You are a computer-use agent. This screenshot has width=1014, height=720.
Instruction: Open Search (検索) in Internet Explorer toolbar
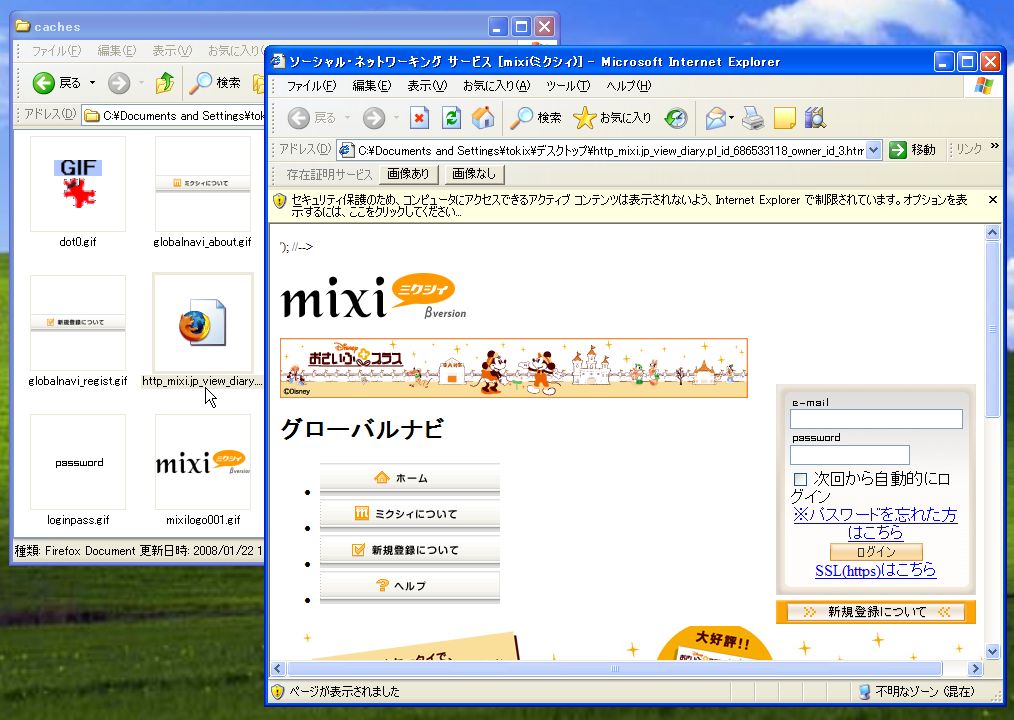[x=536, y=118]
